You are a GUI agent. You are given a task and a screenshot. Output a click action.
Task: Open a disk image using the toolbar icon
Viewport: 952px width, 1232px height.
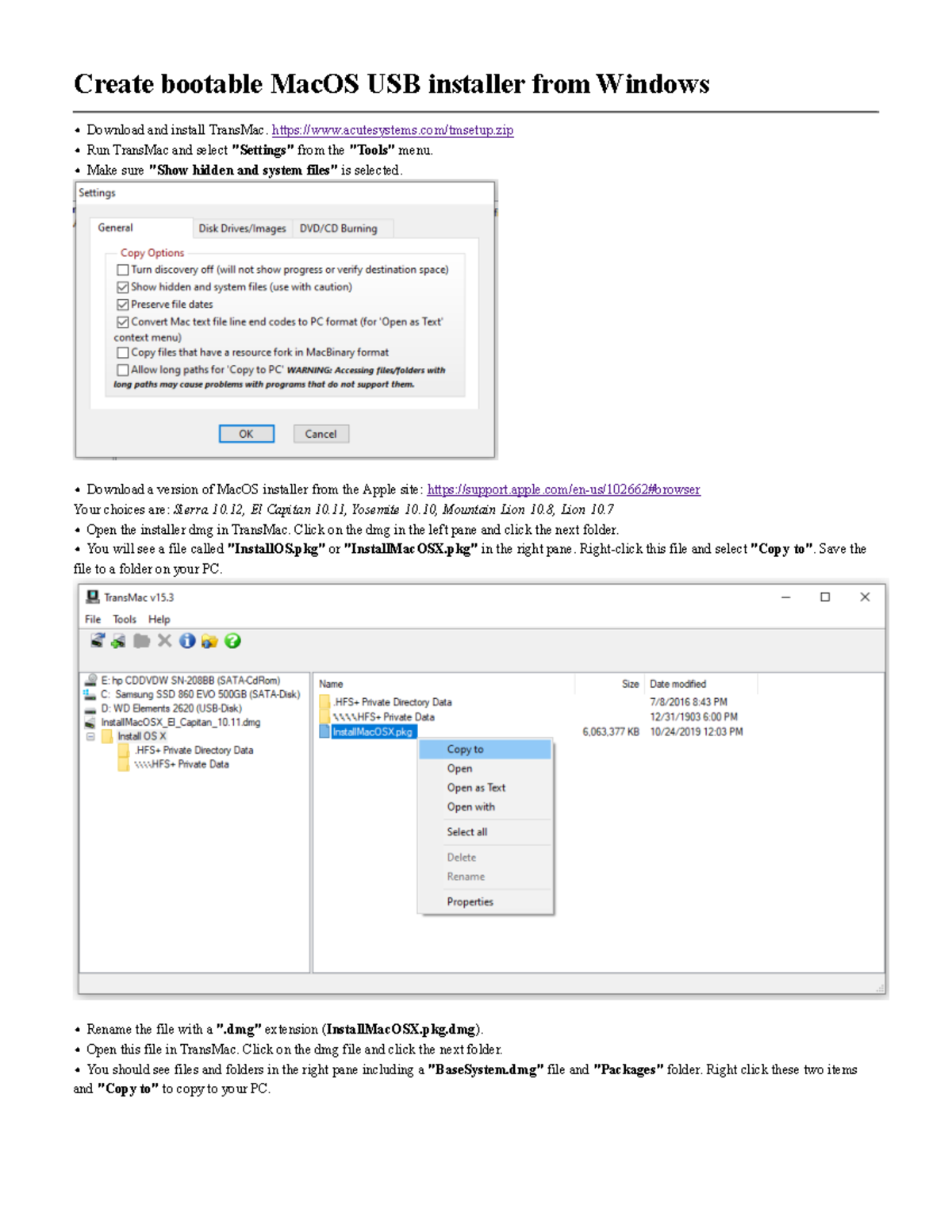[98, 641]
